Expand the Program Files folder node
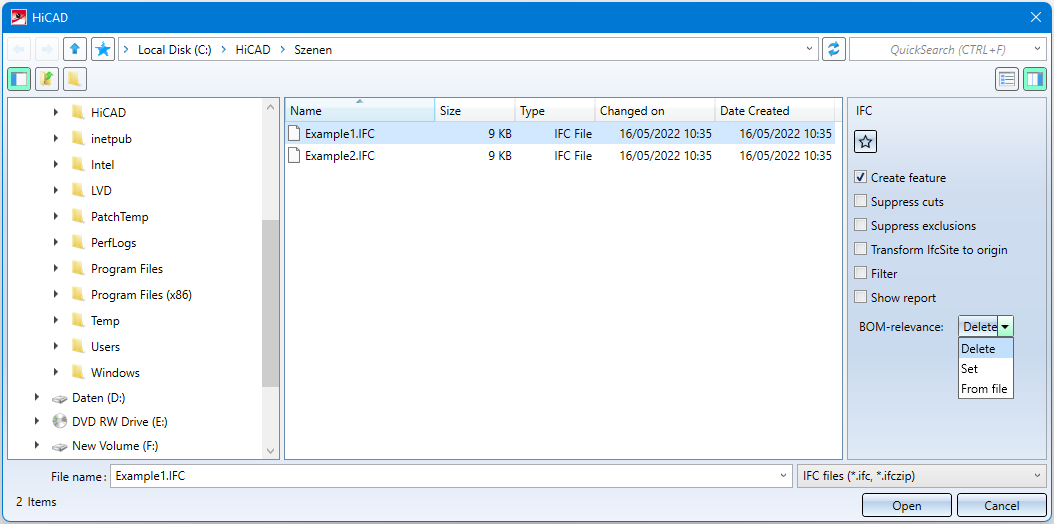1054x524 pixels. pyautogui.click(x=56, y=269)
